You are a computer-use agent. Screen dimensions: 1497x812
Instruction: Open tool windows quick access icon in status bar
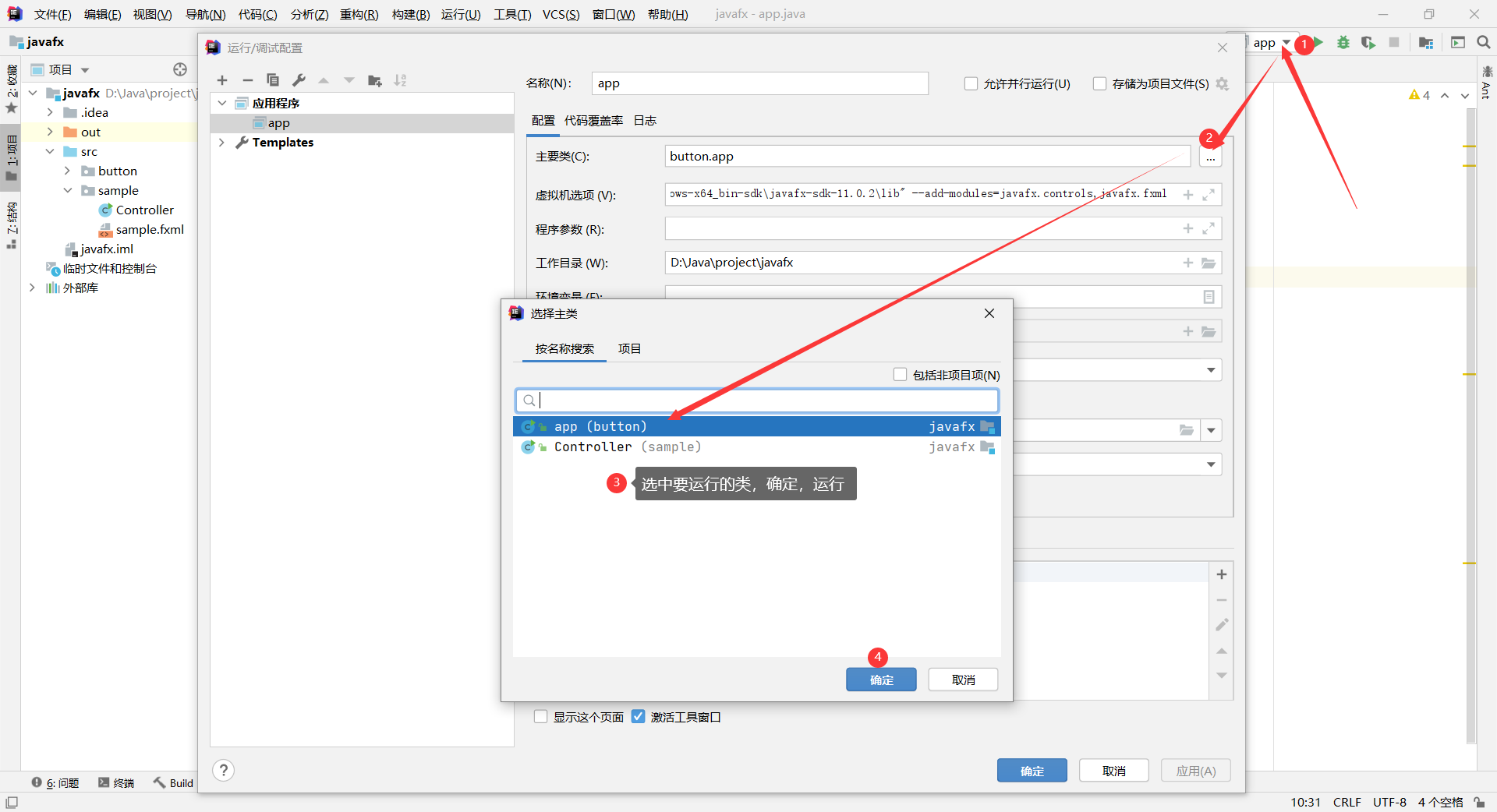pos(12,802)
